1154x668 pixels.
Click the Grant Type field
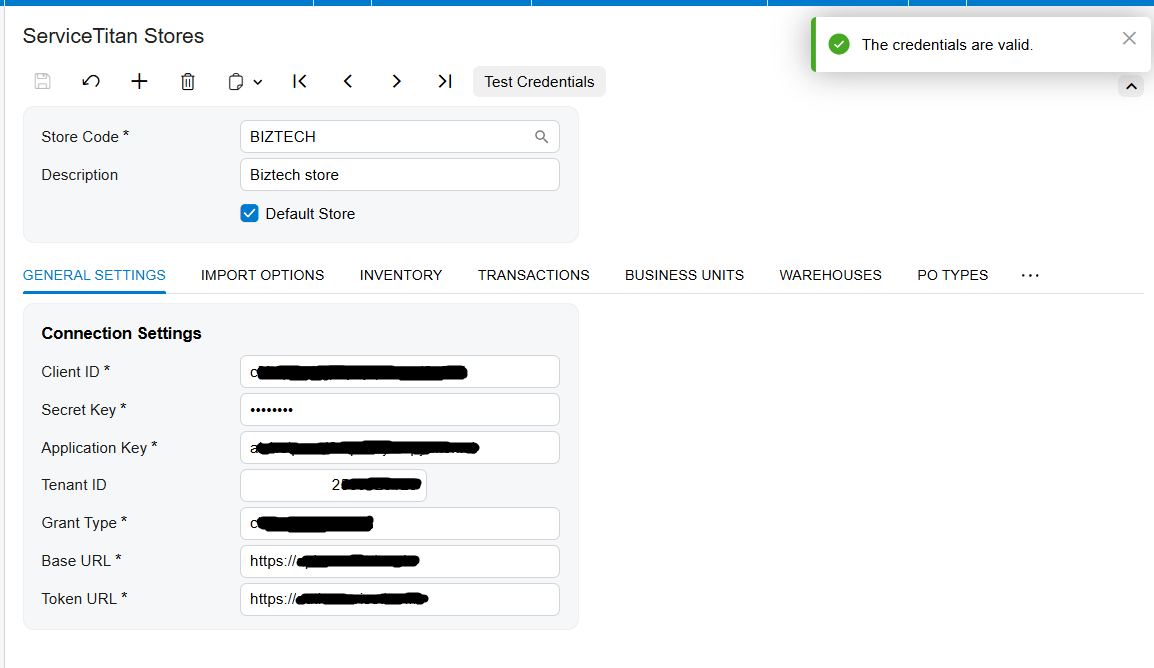coord(400,523)
